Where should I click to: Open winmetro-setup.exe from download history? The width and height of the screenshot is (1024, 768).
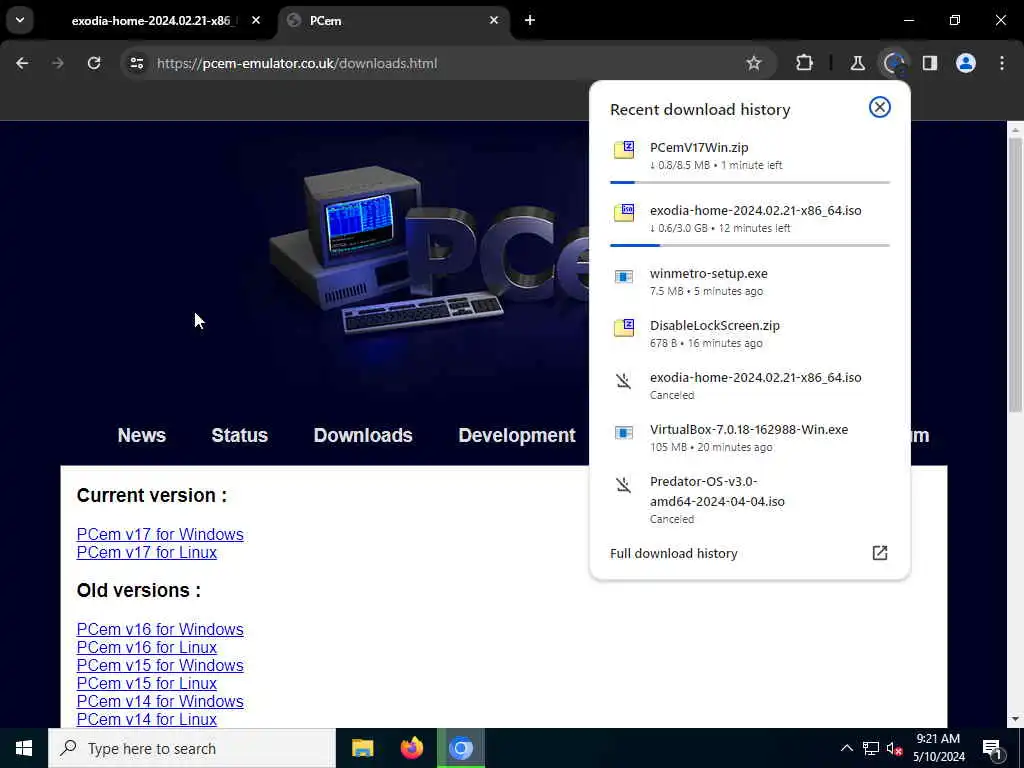pyautogui.click(x=750, y=281)
